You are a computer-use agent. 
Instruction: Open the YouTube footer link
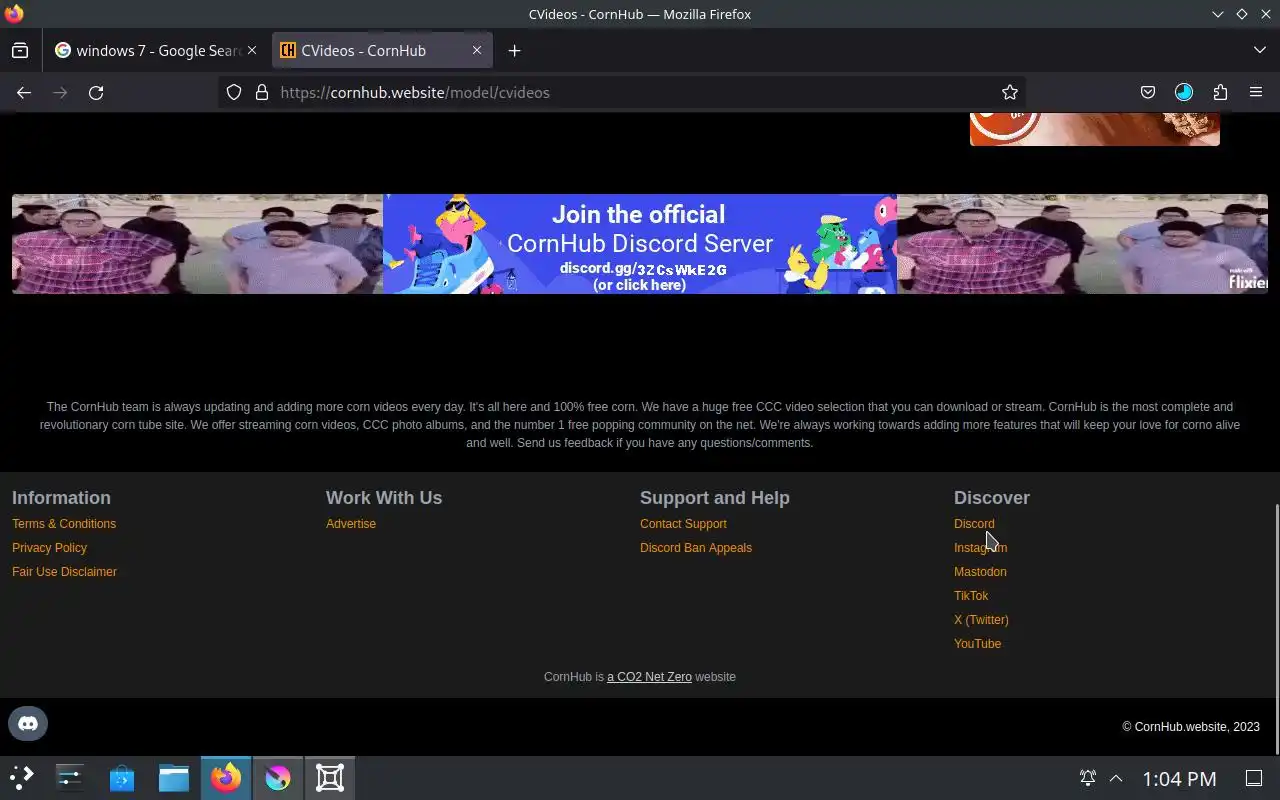click(977, 644)
